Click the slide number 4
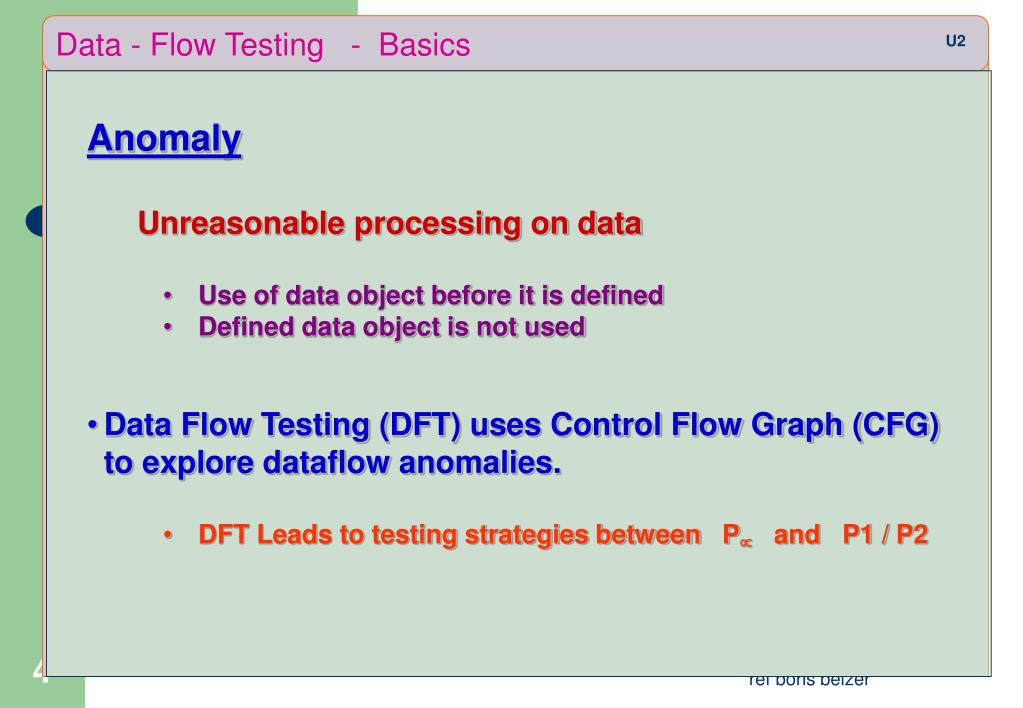1023x708 pixels. (39, 670)
